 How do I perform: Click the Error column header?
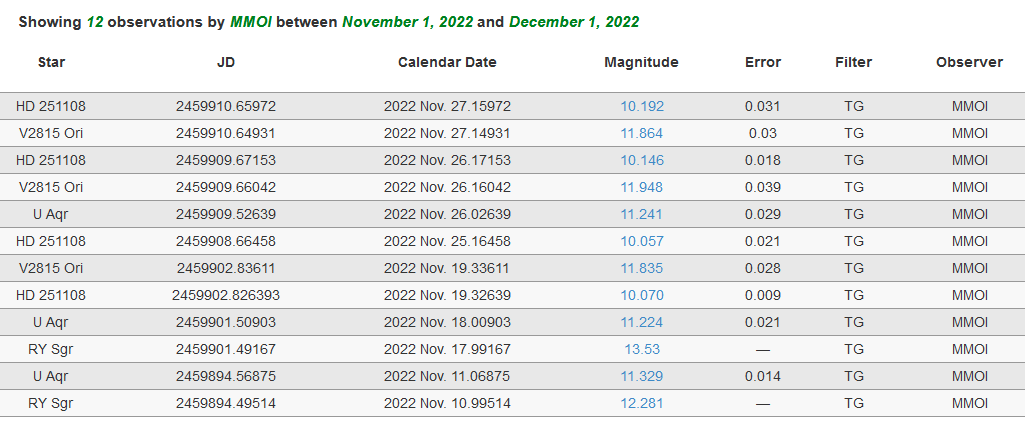click(x=763, y=62)
